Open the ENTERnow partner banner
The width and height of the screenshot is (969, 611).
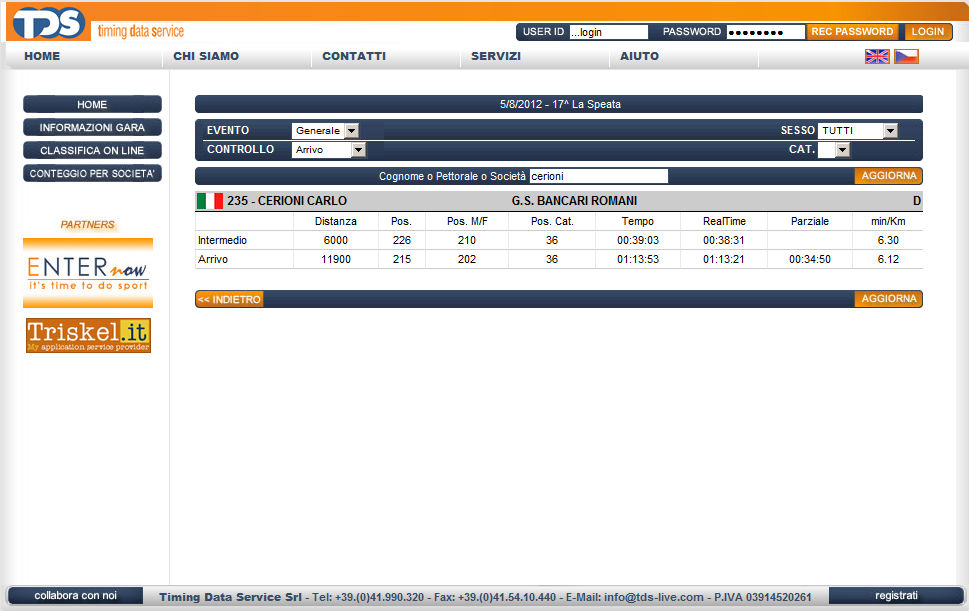pyautogui.click(x=88, y=272)
